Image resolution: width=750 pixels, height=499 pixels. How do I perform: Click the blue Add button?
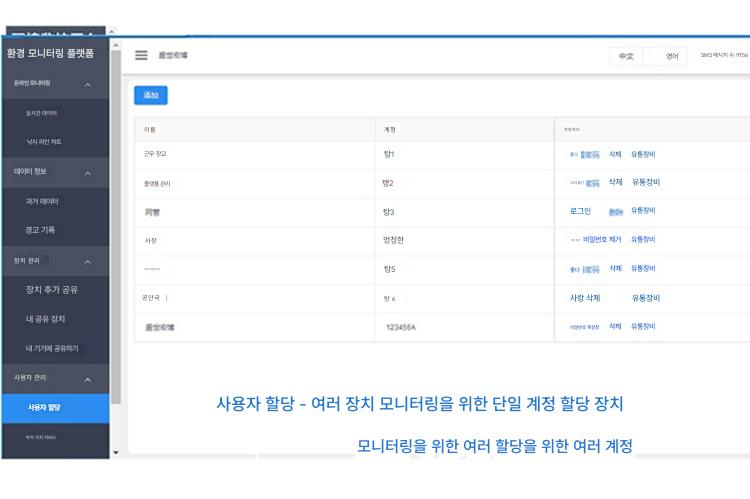pos(150,95)
